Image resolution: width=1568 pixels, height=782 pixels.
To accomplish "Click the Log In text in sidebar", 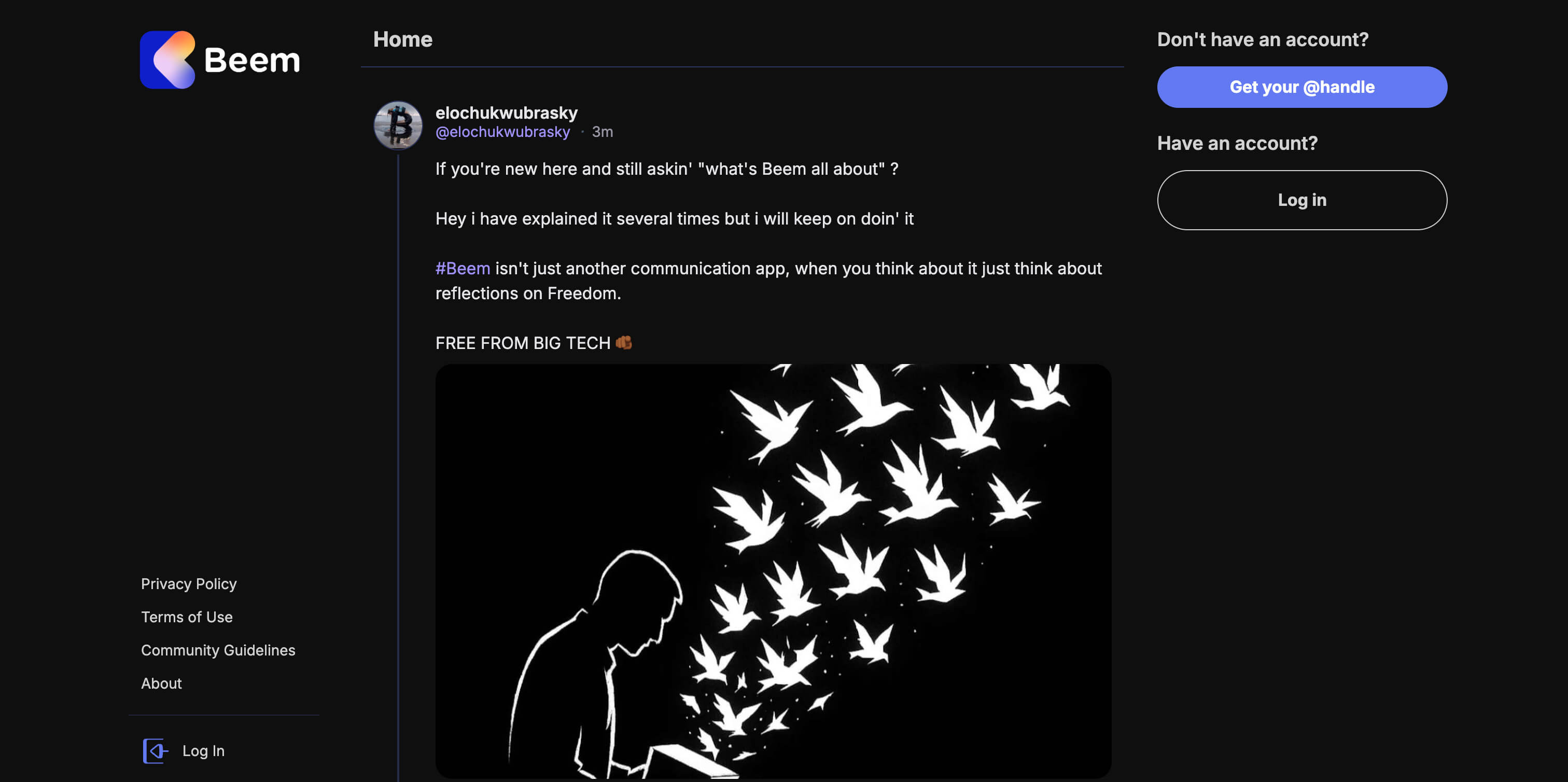I will click(203, 750).
